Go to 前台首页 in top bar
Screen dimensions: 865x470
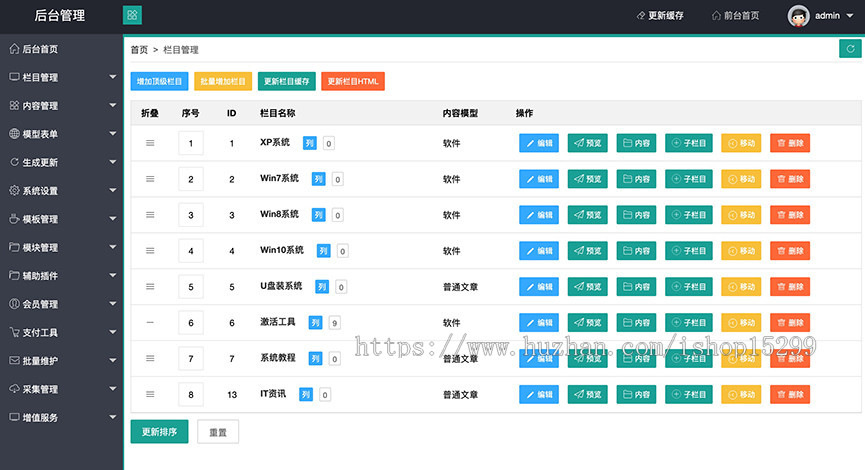coord(735,15)
